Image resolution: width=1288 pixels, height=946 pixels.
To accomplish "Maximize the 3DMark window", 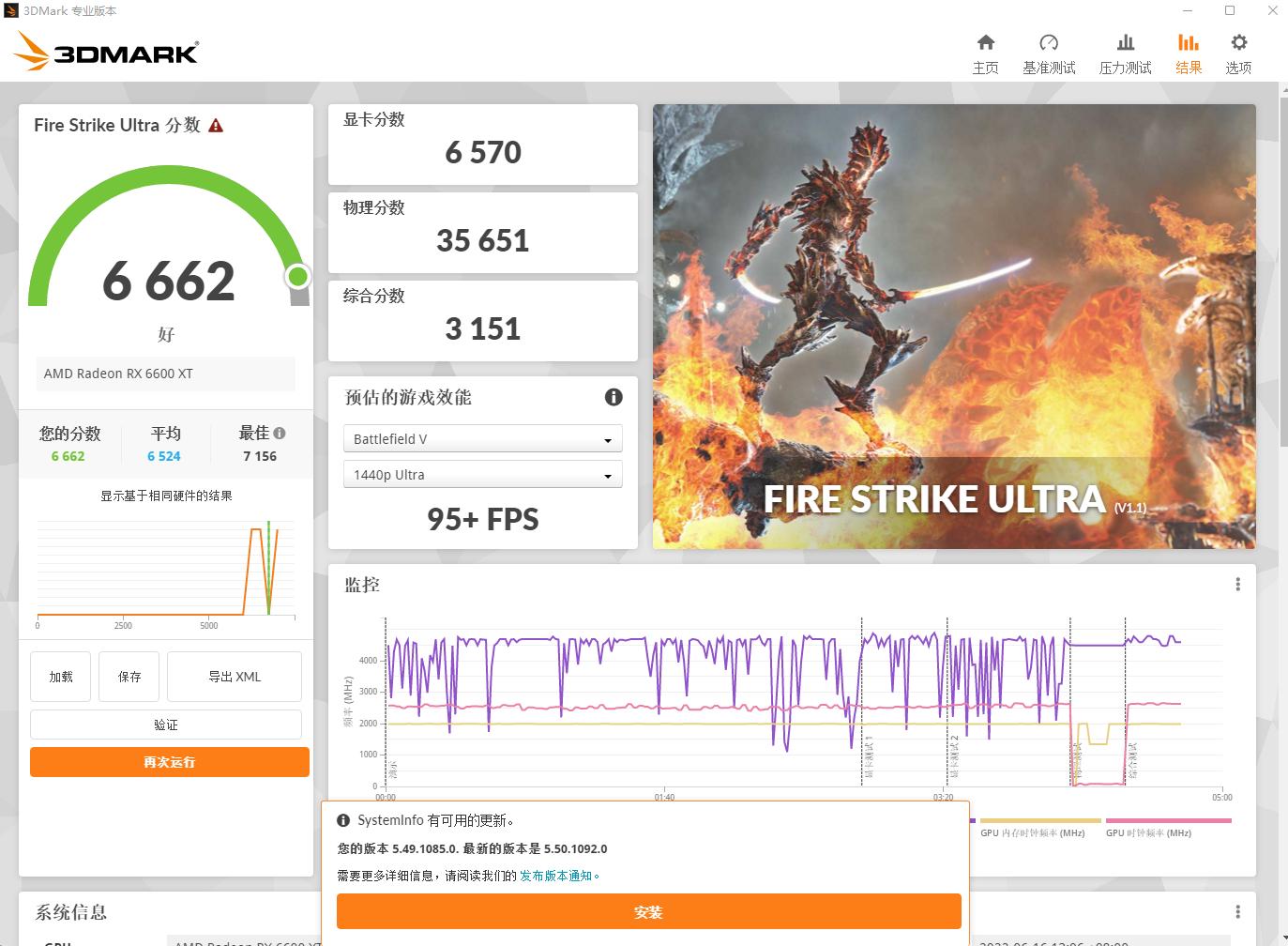I will pos(1230,11).
